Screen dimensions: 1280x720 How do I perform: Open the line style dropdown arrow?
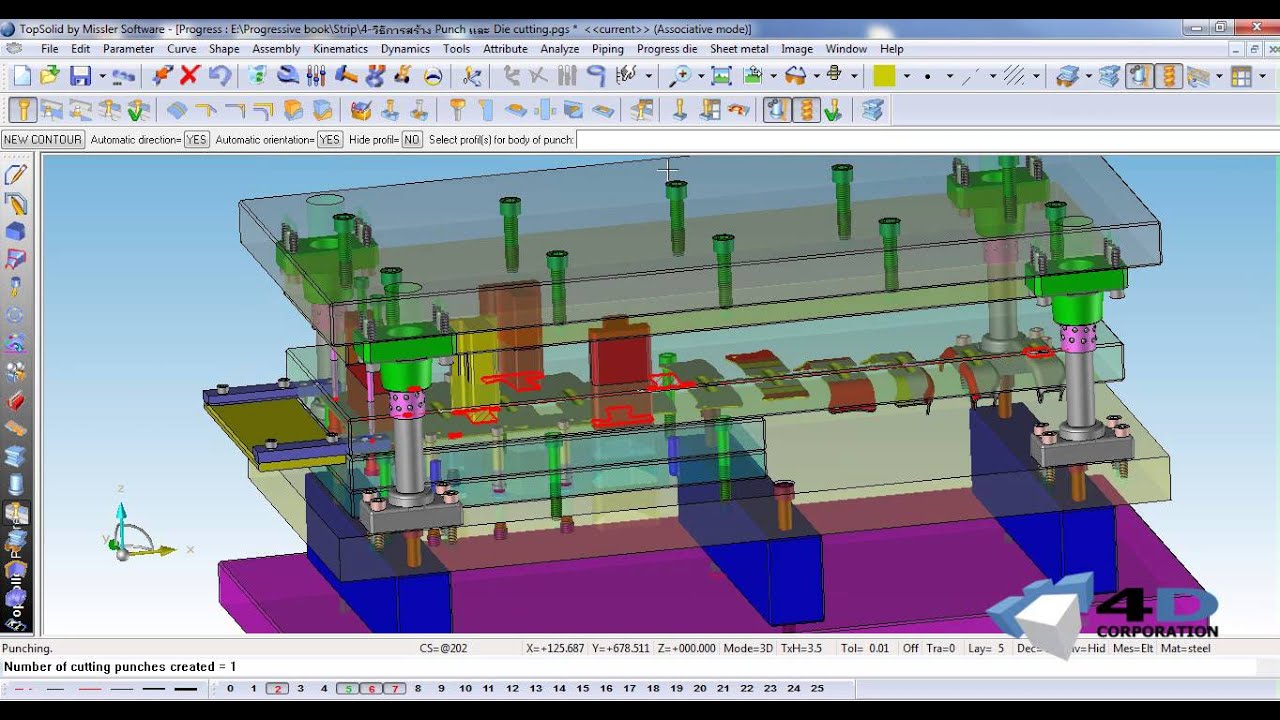(x=992, y=76)
